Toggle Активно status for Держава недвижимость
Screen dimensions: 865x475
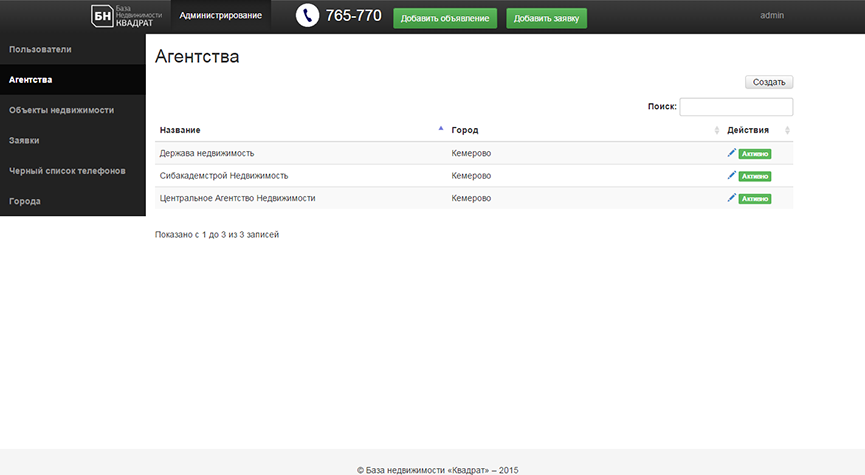click(x=755, y=154)
